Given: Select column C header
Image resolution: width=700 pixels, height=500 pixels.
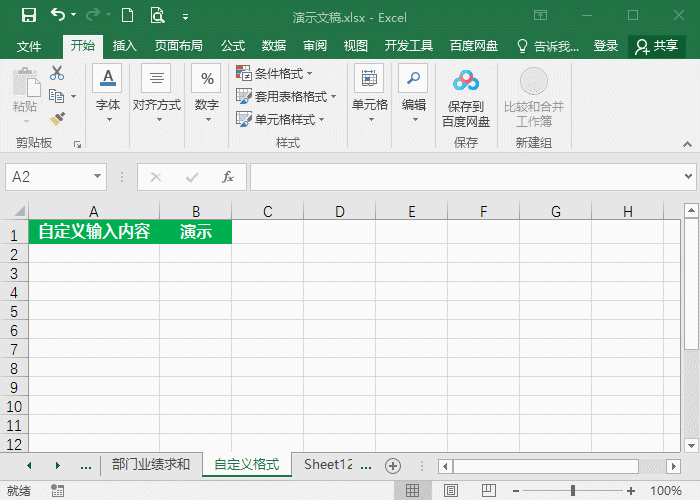Looking at the screenshot, I should pos(267,211).
